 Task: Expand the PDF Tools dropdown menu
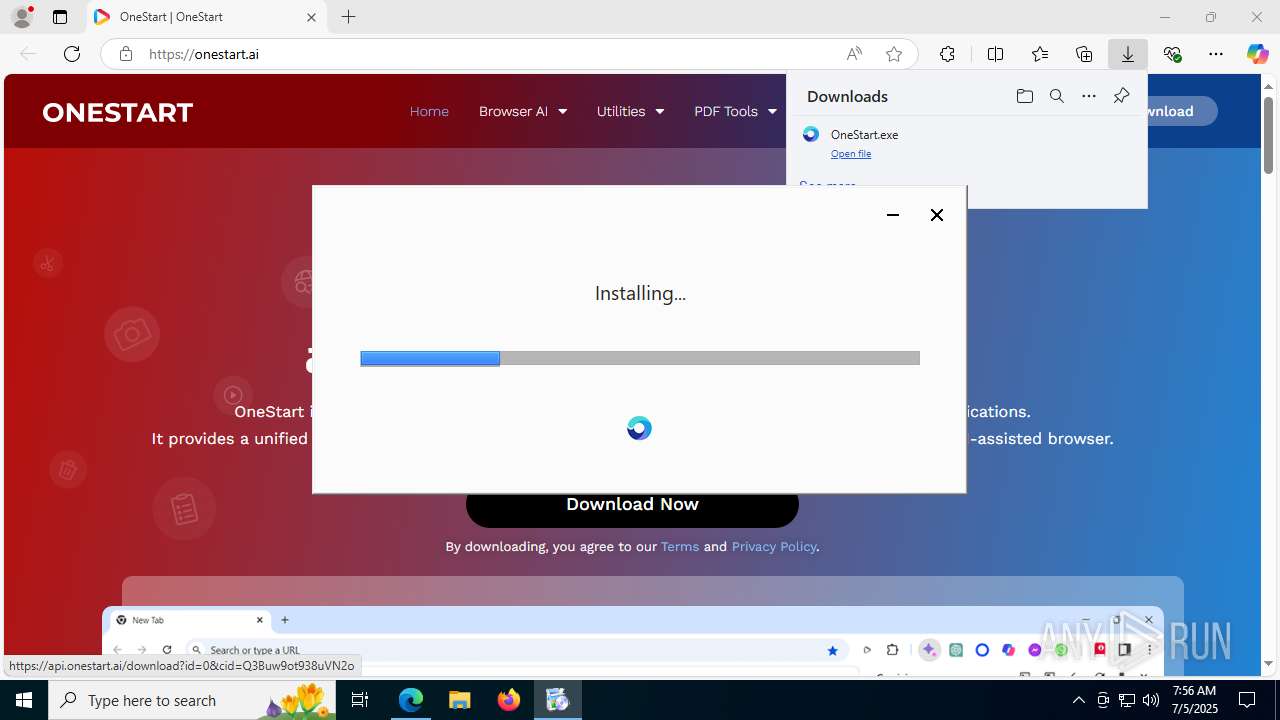735,111
